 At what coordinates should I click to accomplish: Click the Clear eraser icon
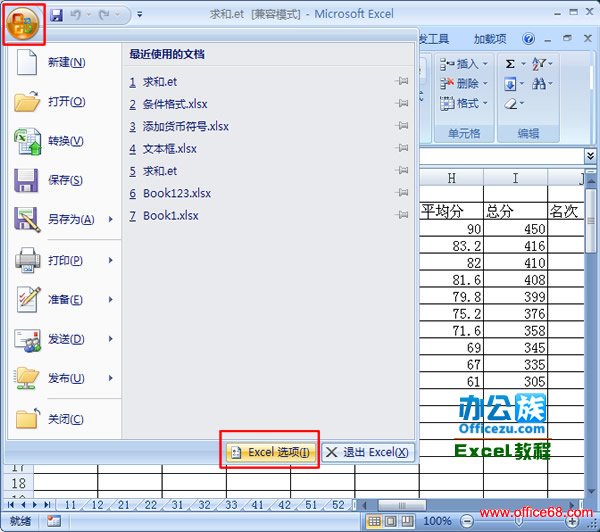[511, 104]
